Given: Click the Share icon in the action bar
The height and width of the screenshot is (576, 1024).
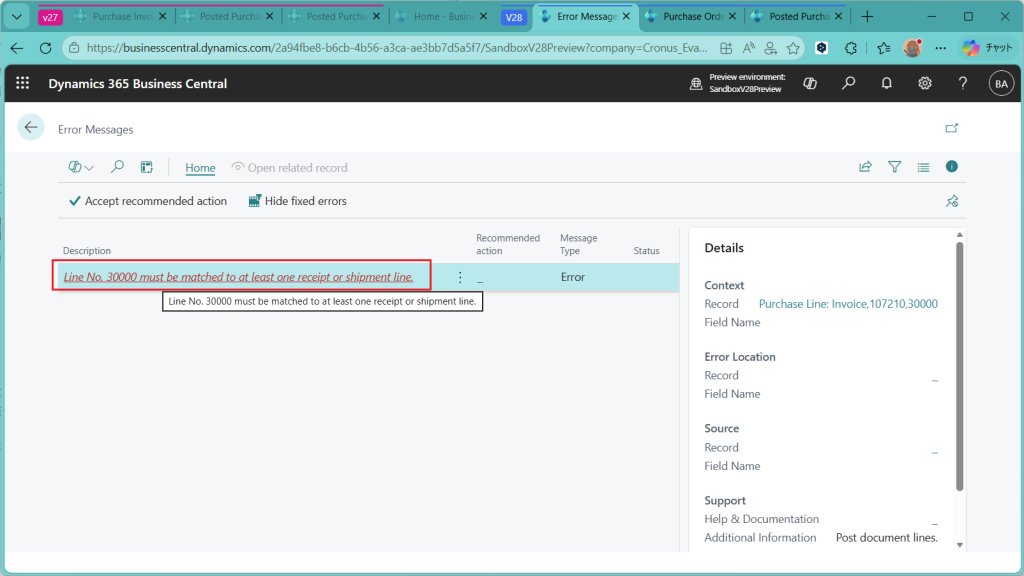Looking at the screenshot, I should 865,167.
